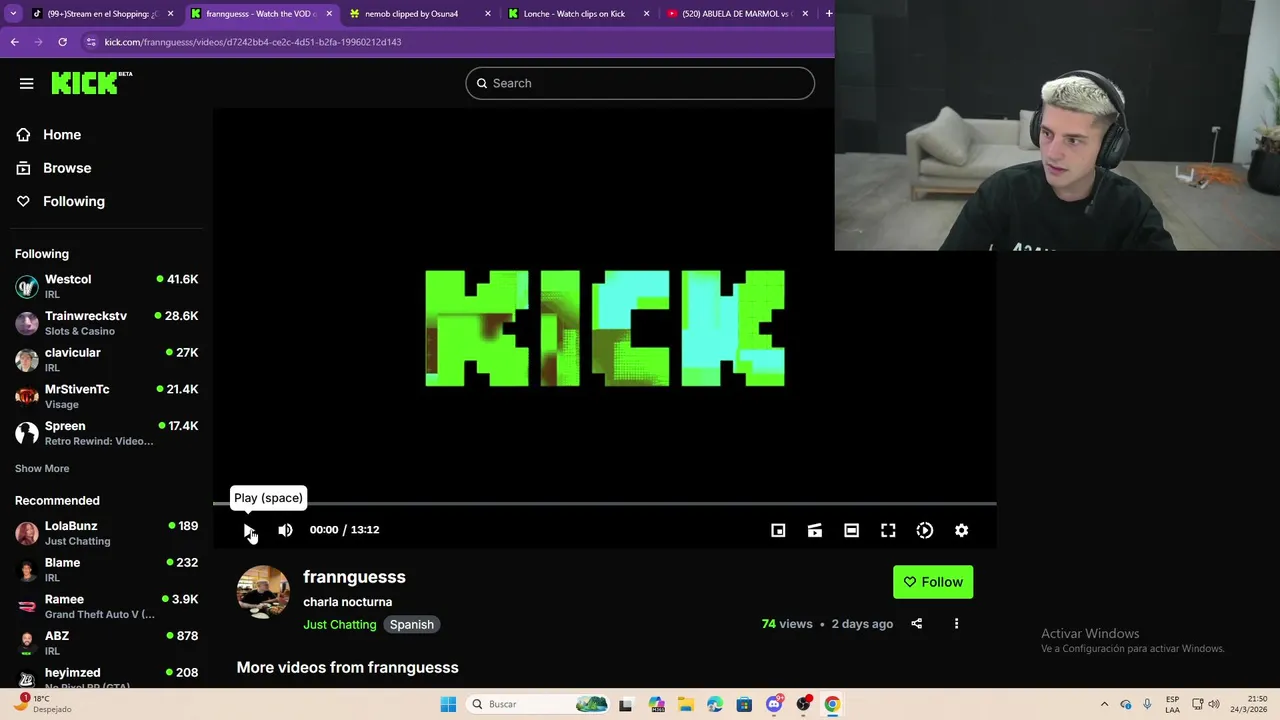Open Google Chrome from the taskbar
This screenshot has height=720, width=1280.
pos(832,704)
